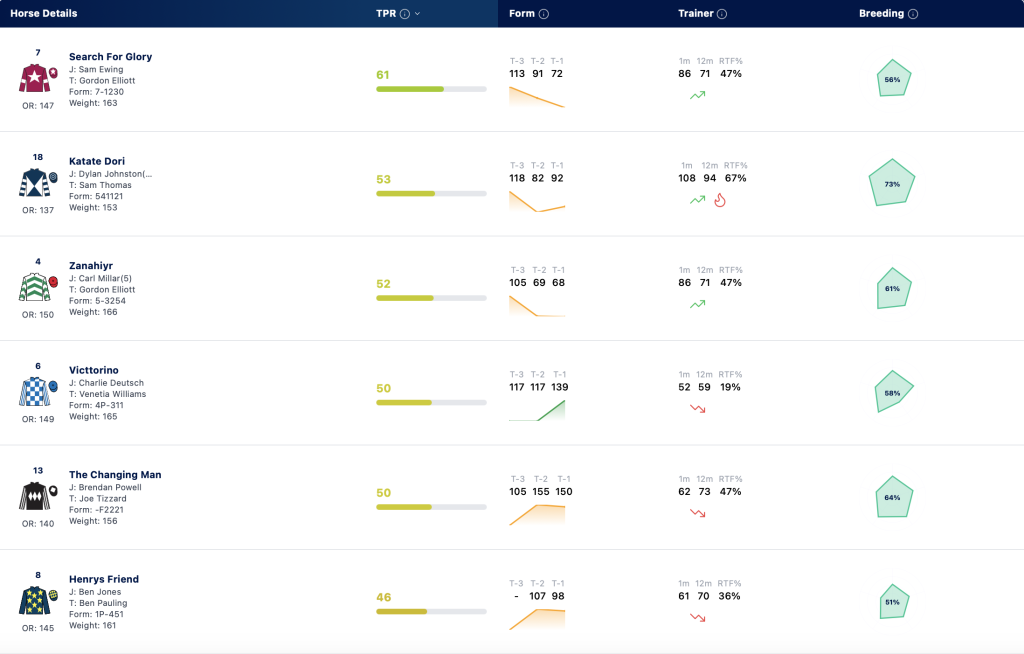The image size is (1024, 654).
Task: Select the Breeding column header
Action: (881, 13)
